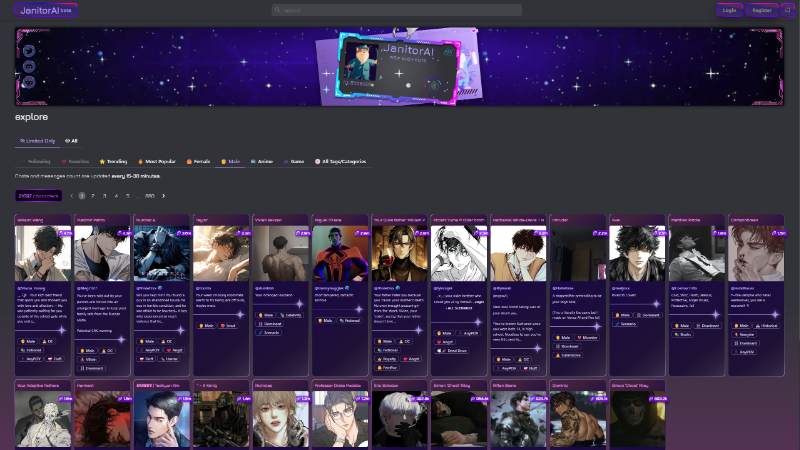Click the magnifier icon in the search bar
The image size is (800, 450).
tap(278, 10)
